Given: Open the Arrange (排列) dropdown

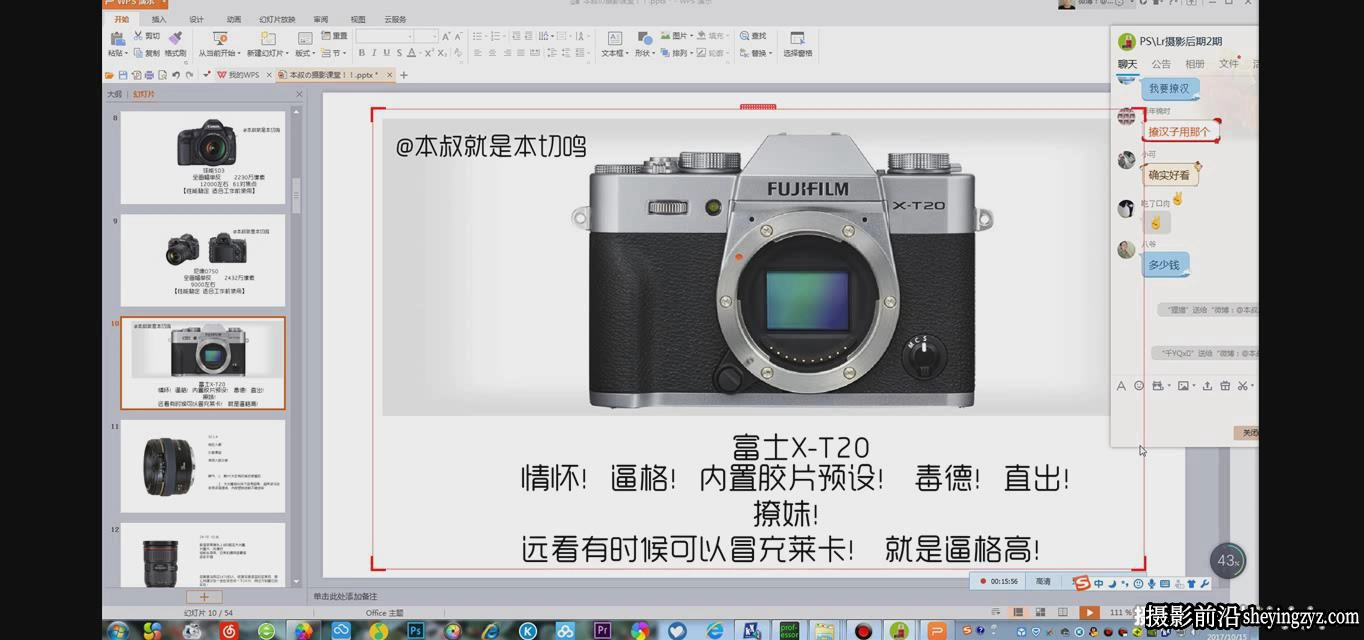Looking at the screenshot, I should (x=677, y=53).
